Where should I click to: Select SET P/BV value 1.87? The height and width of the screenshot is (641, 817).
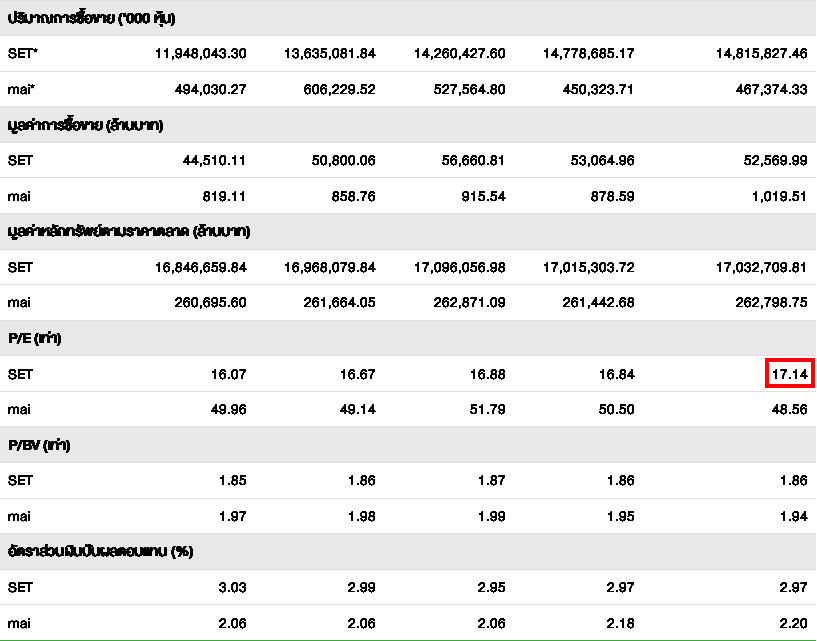point(490,480)
